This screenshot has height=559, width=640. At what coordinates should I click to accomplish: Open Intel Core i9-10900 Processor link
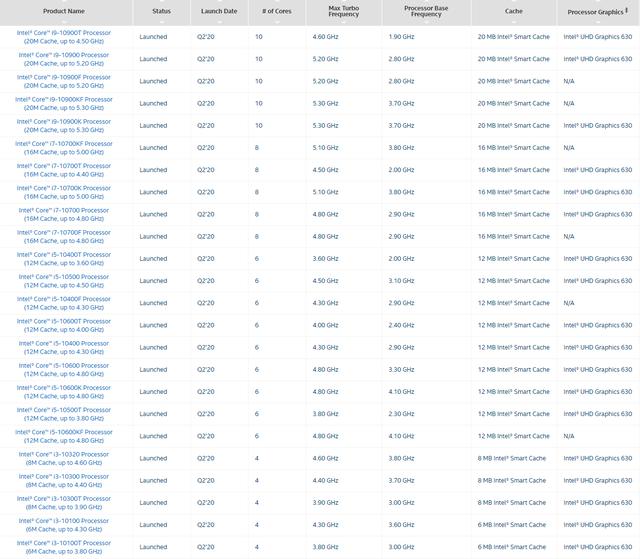(x=64, y=59)
